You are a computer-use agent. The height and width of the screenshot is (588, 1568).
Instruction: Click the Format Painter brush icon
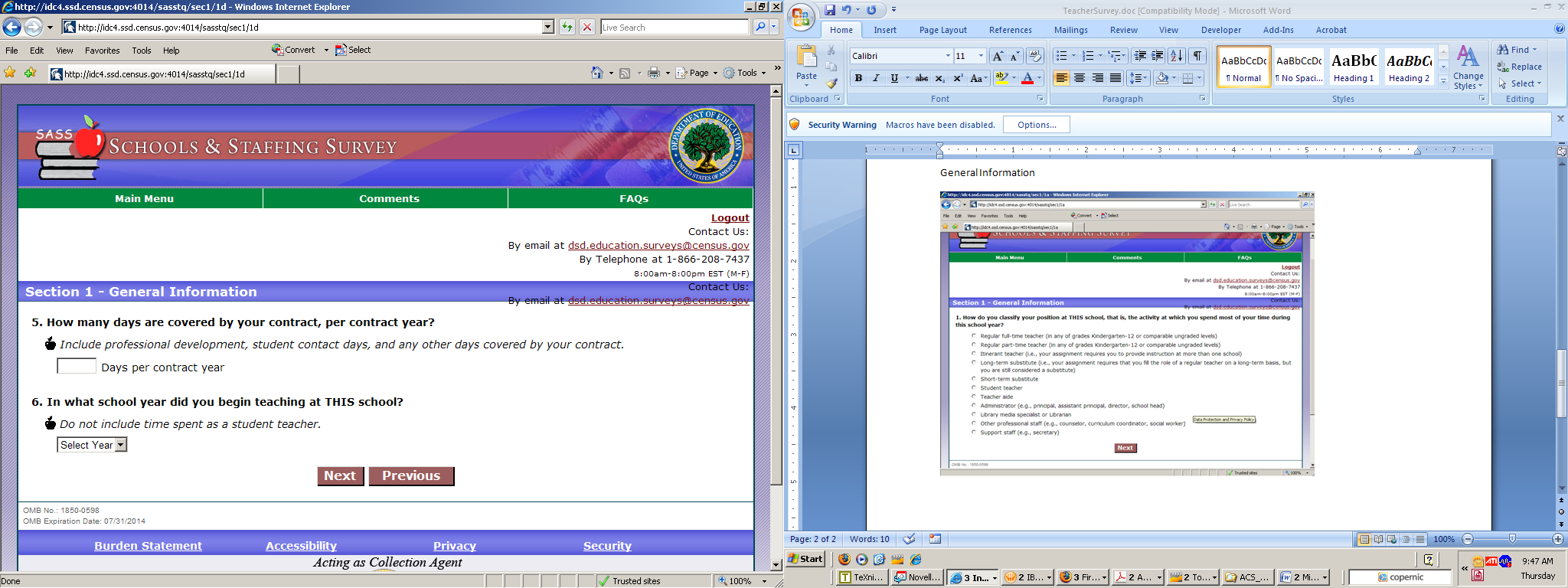click(x=831, y=83)
